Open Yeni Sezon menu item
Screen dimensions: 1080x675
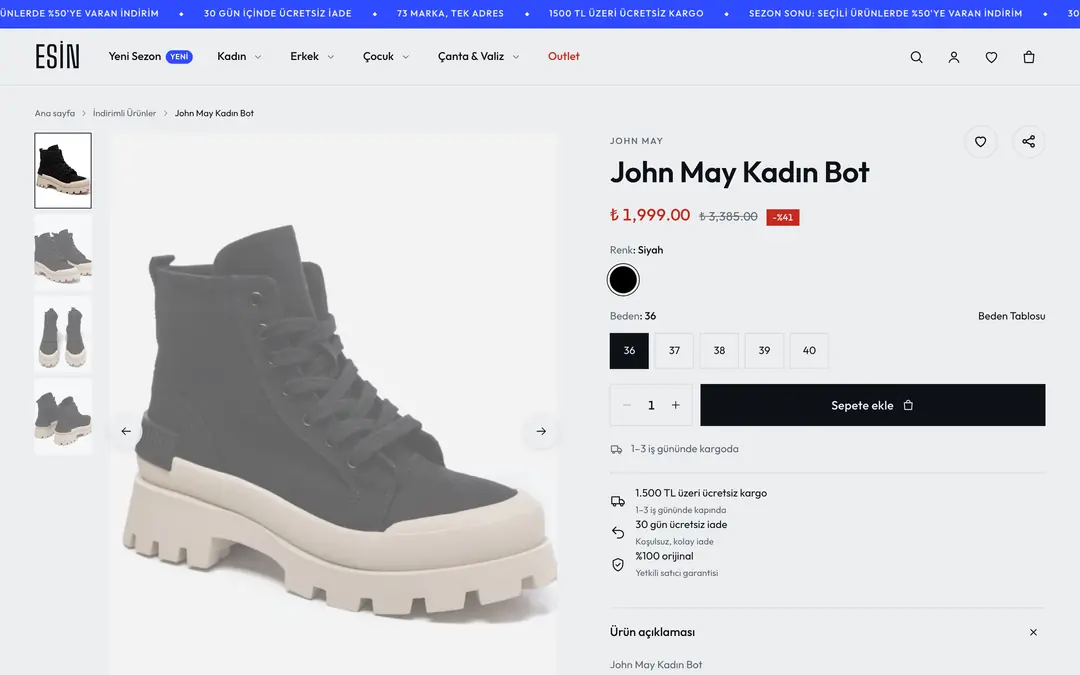coord(150,56)
